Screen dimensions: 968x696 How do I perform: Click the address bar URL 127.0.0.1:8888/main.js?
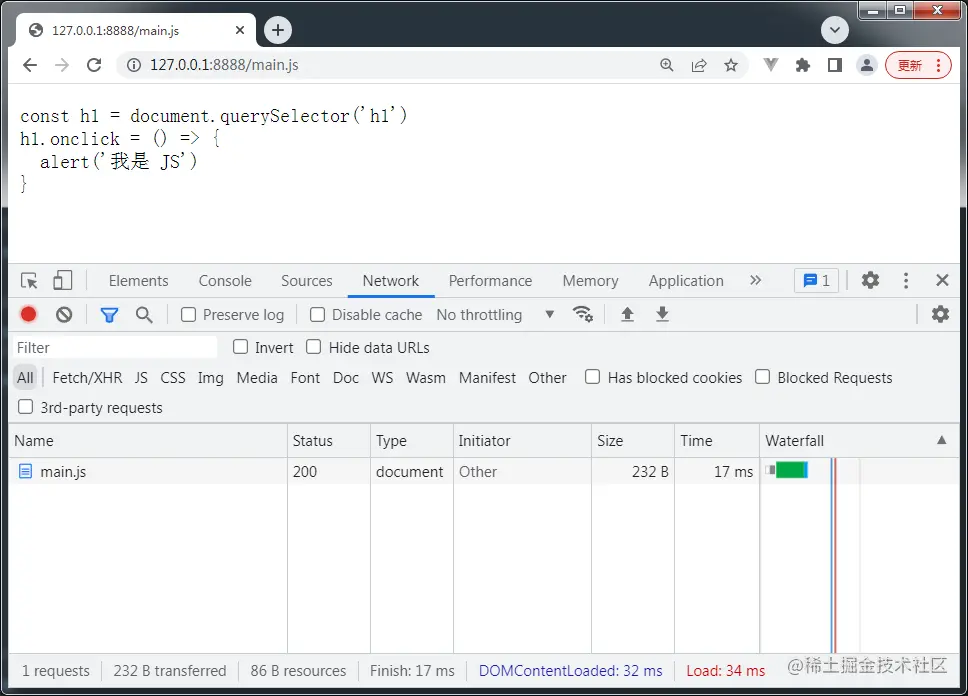(224, 65)
